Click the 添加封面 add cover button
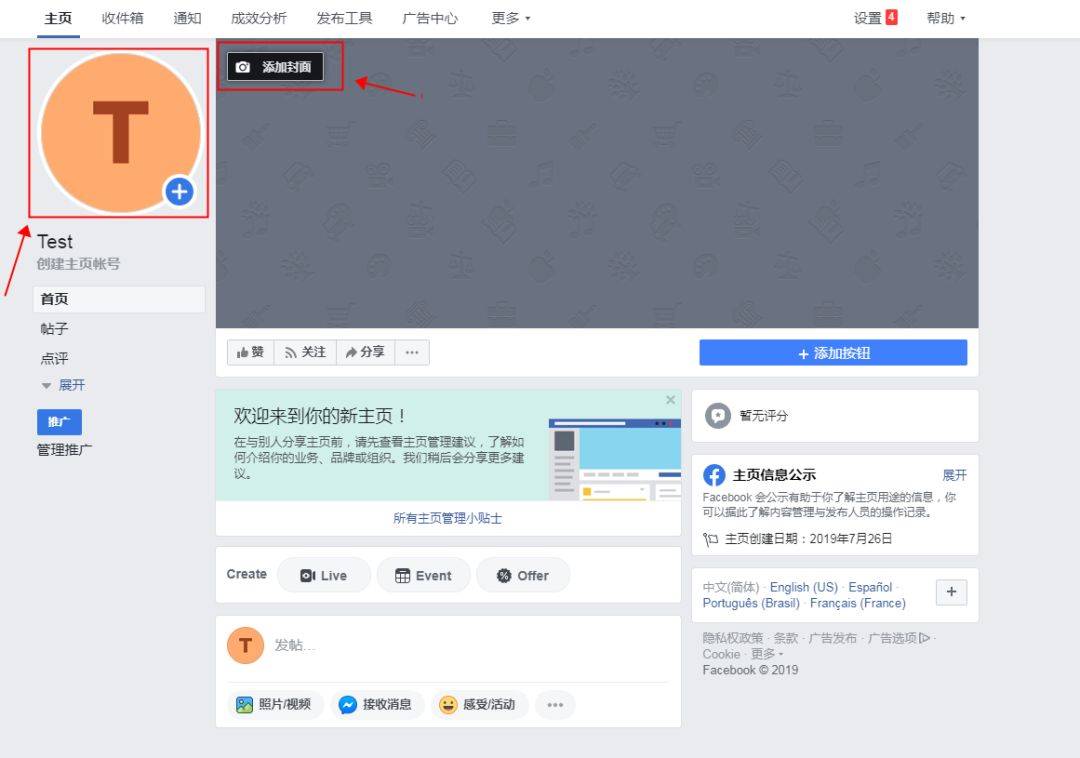Viewport: 1080px width, 758px height. 275,67
